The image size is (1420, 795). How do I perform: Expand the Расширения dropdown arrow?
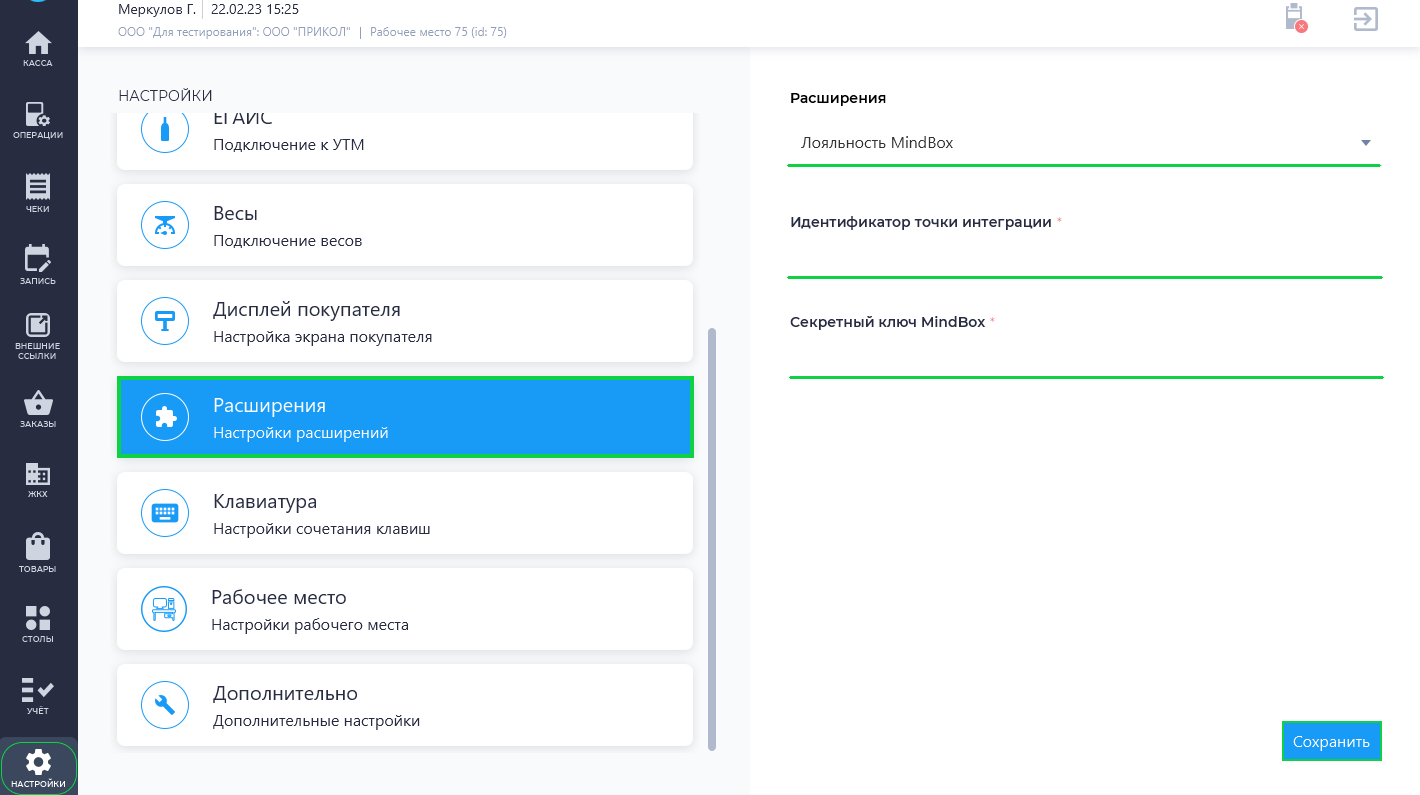[x=1366, y=143]
